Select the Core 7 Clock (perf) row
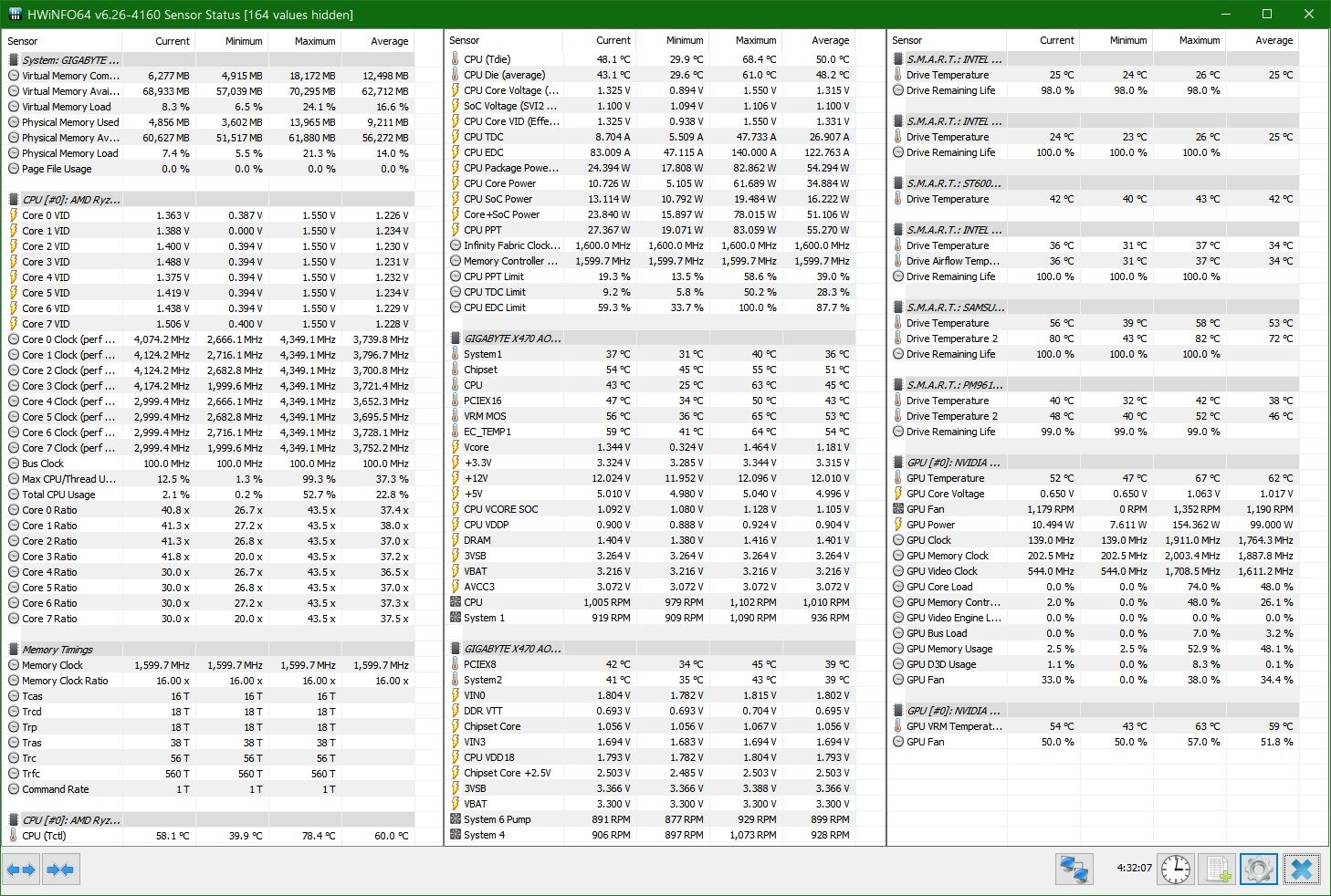Viewport: 1331px width, 896px height. [x=209, y=448]
